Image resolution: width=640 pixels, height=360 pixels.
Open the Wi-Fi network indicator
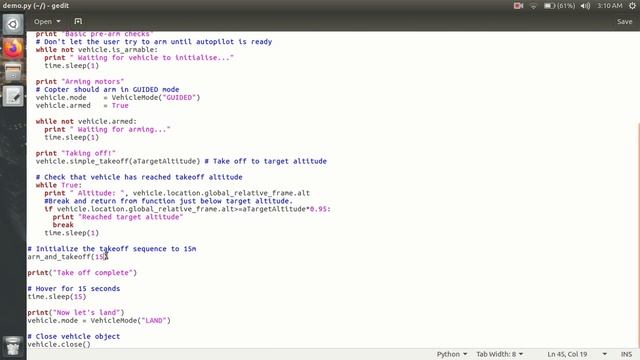(x=533, y=6)
